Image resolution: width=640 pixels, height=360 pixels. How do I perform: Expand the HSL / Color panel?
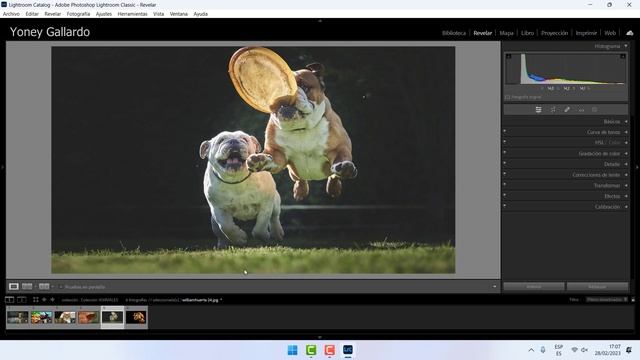pyautogui.click(x=626, y=143)
